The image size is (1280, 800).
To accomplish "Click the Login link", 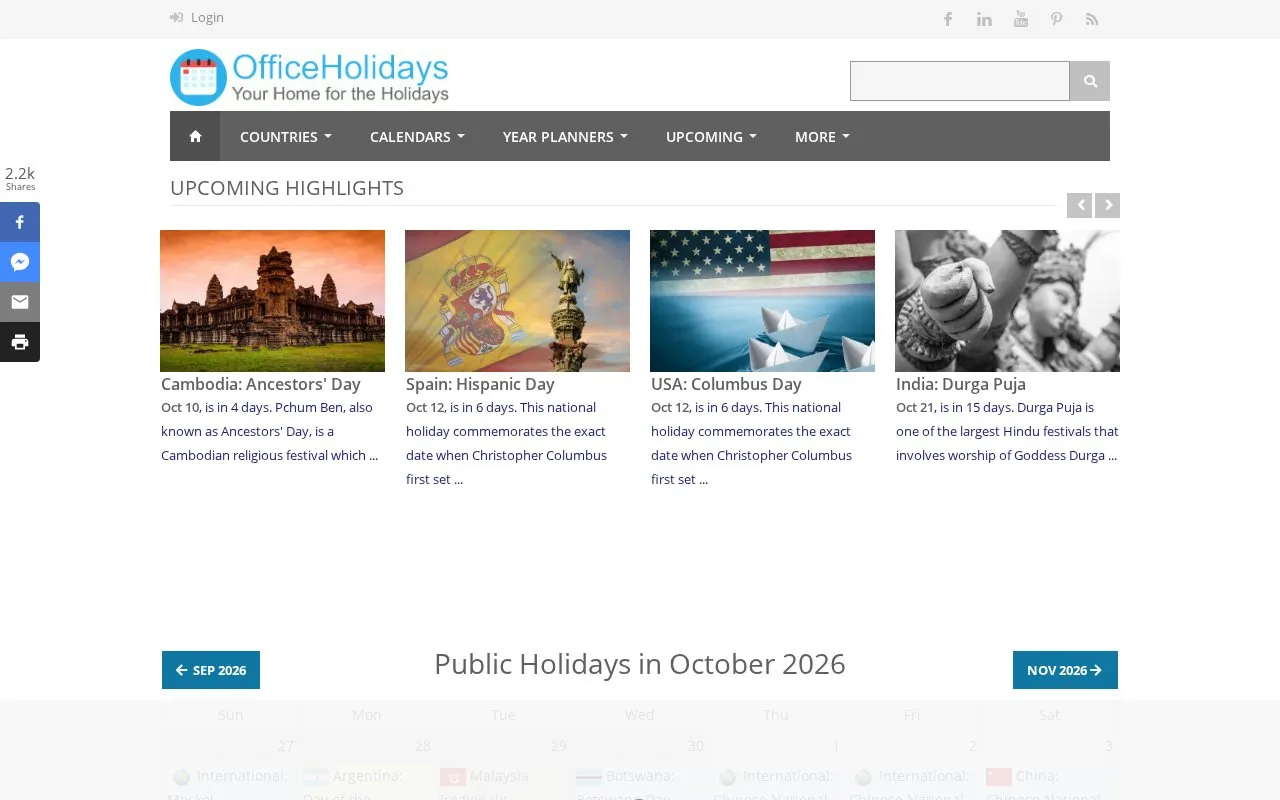I will pos(207,17).
